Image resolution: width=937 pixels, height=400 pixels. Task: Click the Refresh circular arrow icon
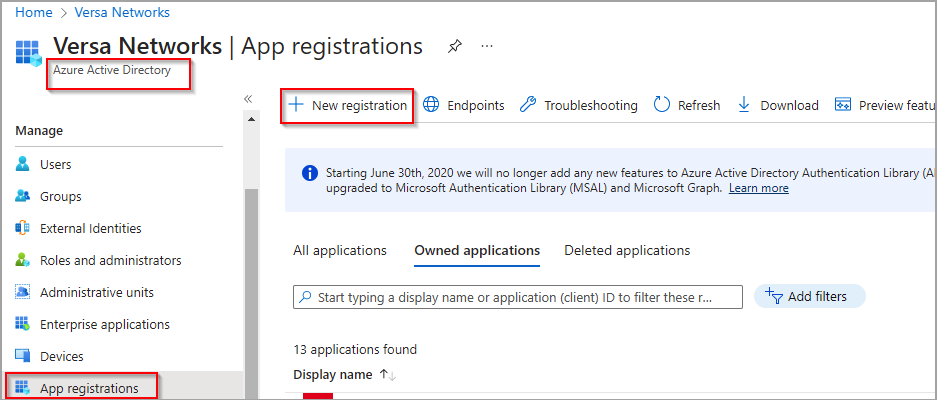[662, 105]
